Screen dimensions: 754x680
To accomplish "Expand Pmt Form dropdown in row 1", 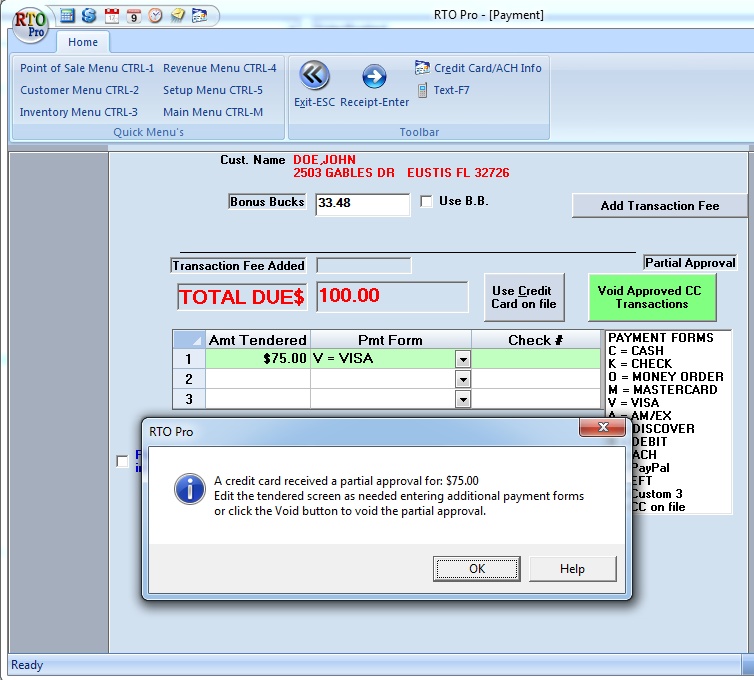I will (x=462, y=359).
